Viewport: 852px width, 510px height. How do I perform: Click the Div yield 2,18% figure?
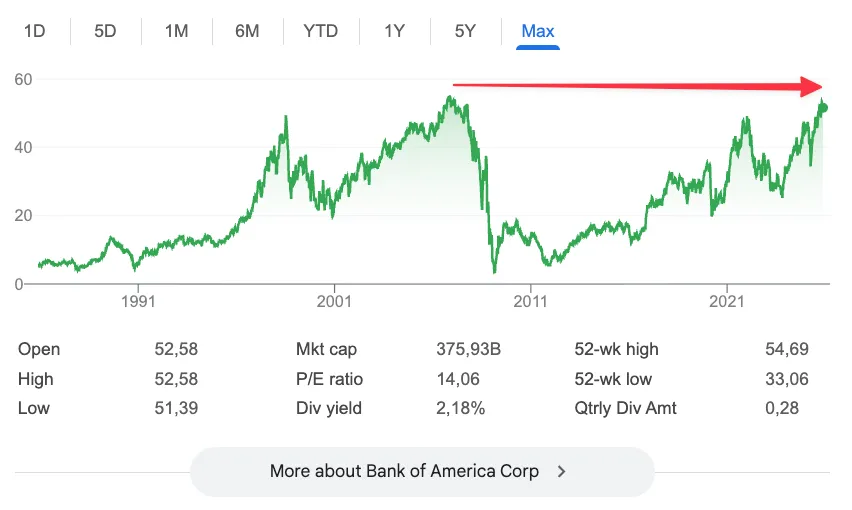(x=461, y=408)
